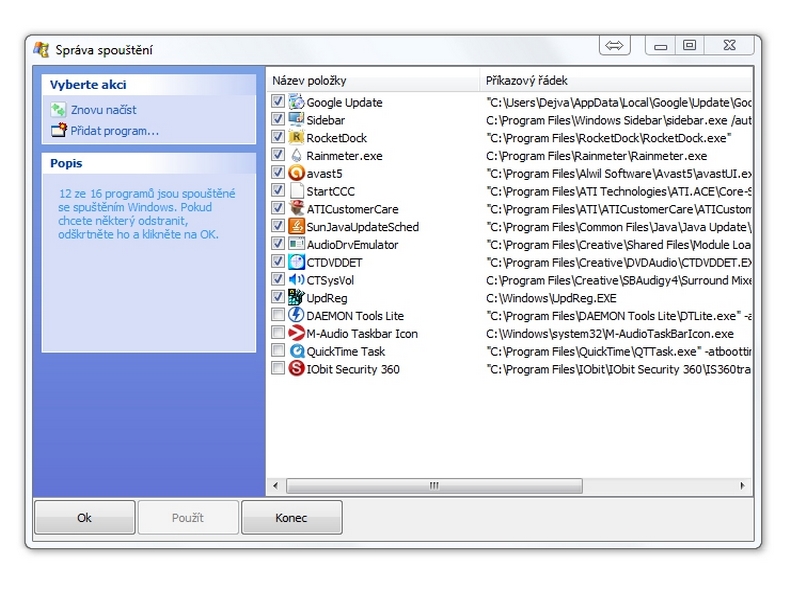
Task: Click the Rainmeter.exe droplet icon
Action: coord(296,156)
